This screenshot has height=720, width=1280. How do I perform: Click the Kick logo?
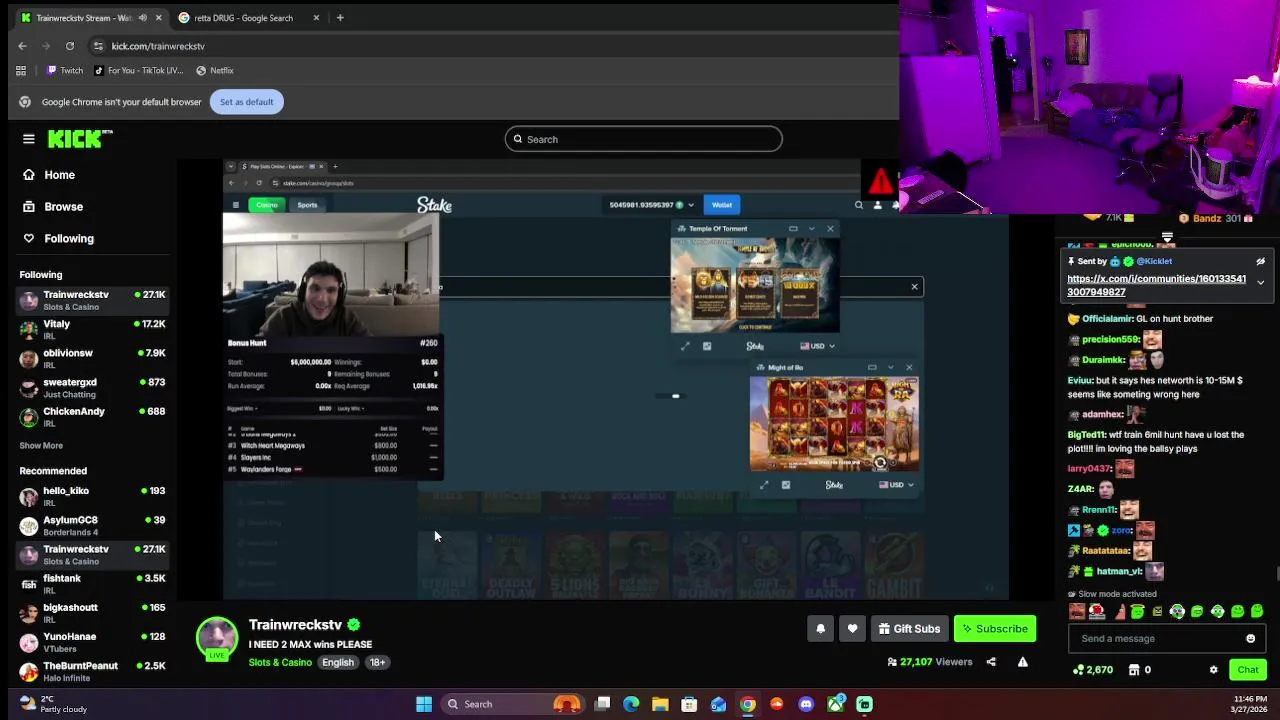click(80, 139)
